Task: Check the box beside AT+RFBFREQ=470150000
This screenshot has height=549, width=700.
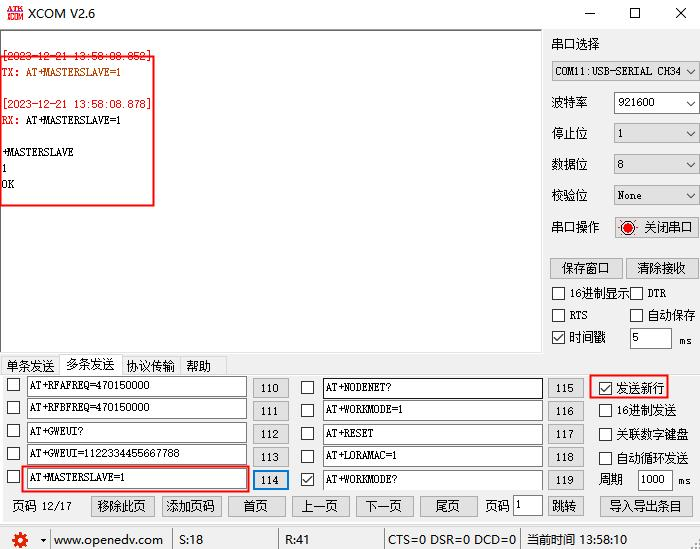Action: pyautogui.click(x=13, y=408)
